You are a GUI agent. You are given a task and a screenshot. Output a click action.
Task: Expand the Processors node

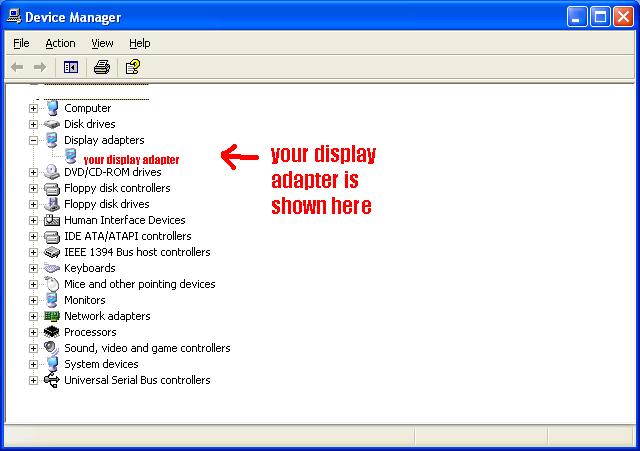[x=33, y=332]
